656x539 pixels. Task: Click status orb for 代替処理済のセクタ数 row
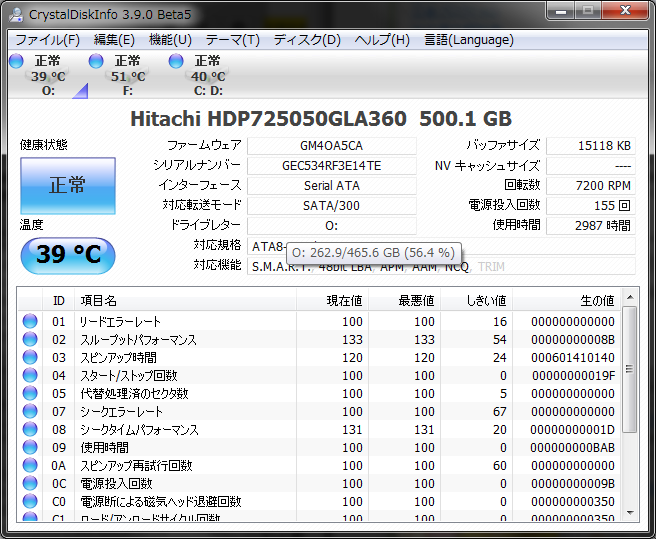click(30, 393)
